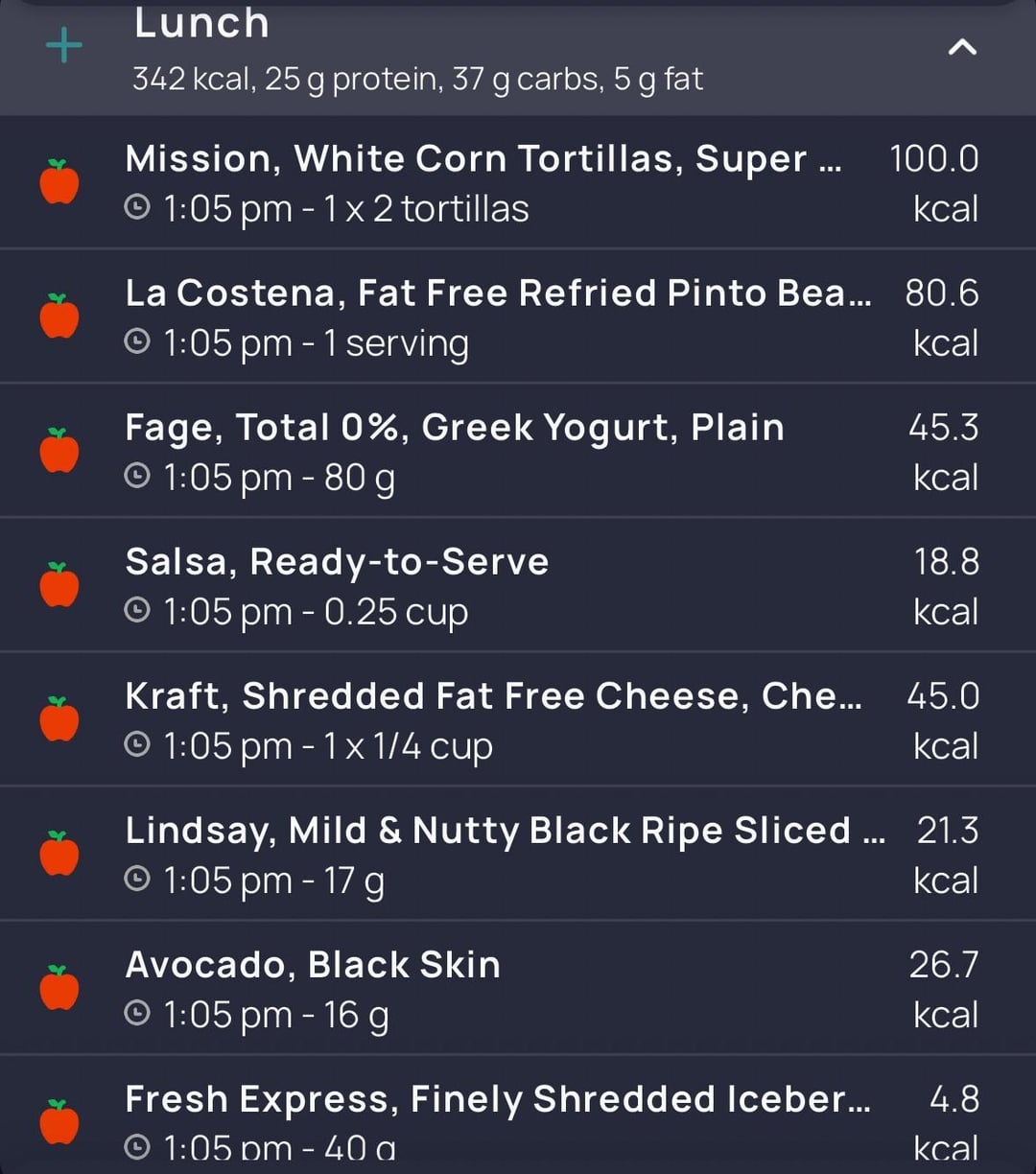
Task: Open Avocado, Black Skin entry
Action: tap(518, 988)
